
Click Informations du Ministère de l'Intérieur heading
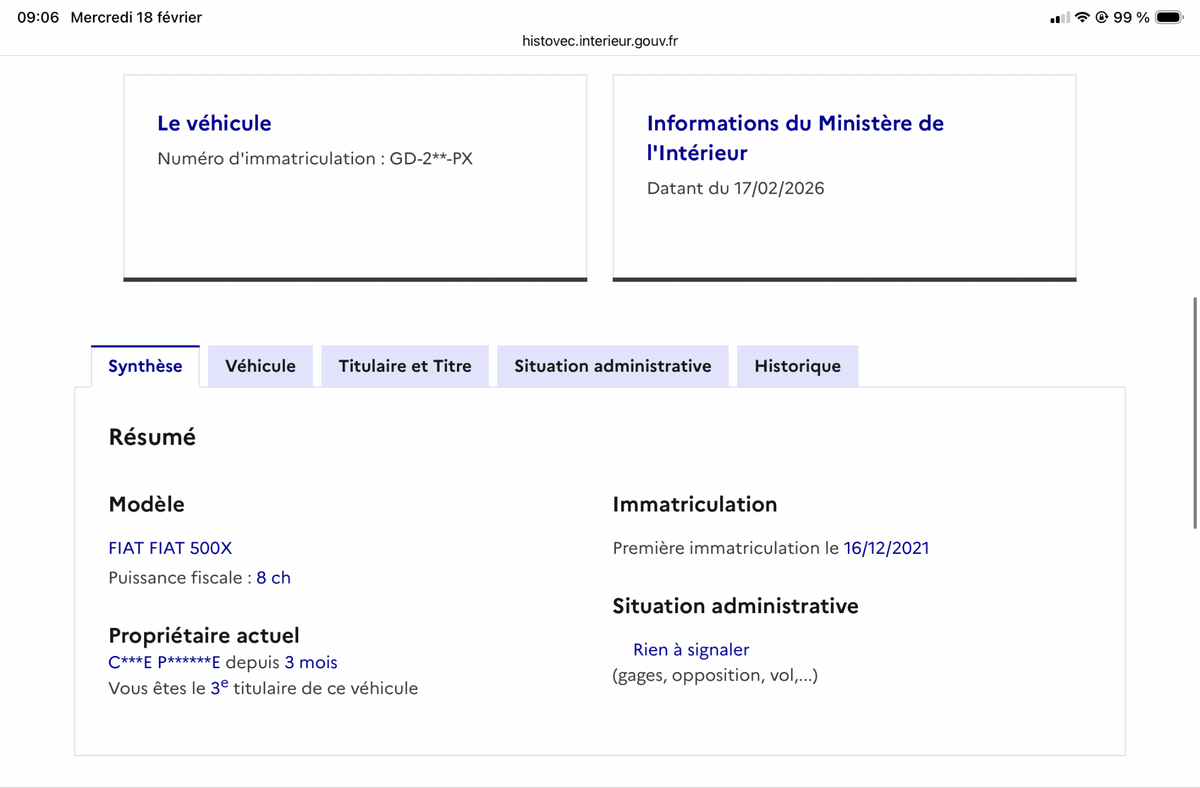pos(795,137)
